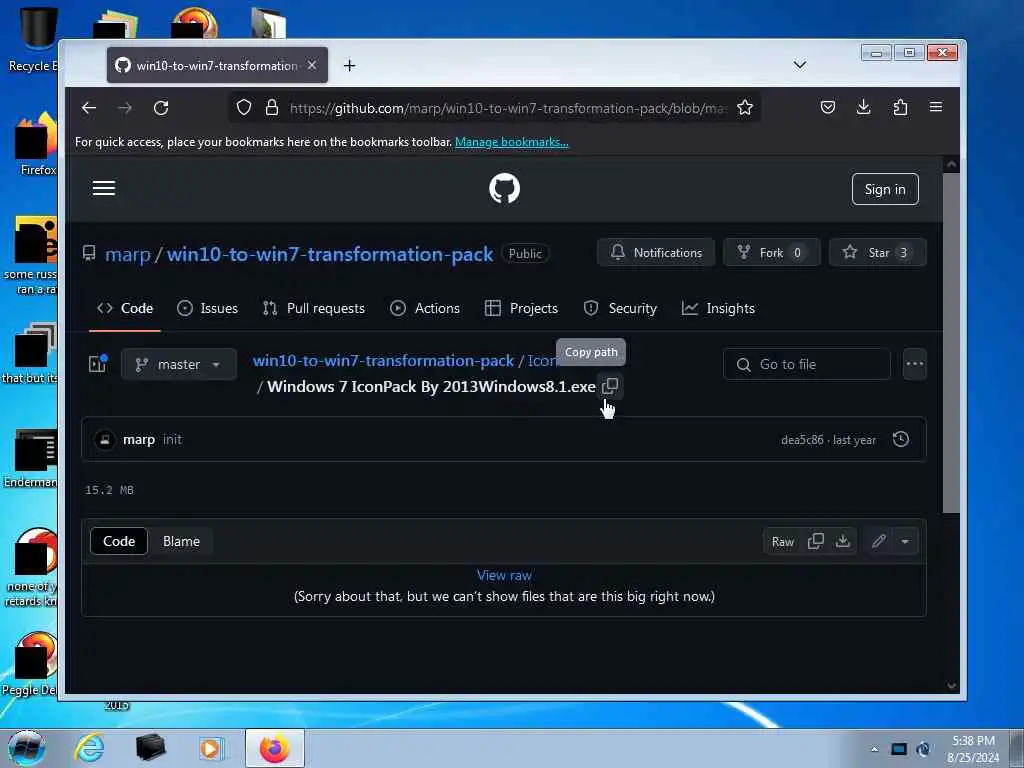1024x768 pixels.
Task: Click the Raw button
Action: tap(782, 541)
